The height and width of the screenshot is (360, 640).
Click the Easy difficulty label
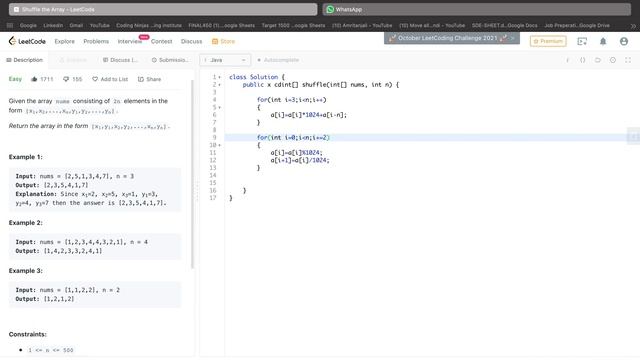pyautogui.click(x=15, y=79)
